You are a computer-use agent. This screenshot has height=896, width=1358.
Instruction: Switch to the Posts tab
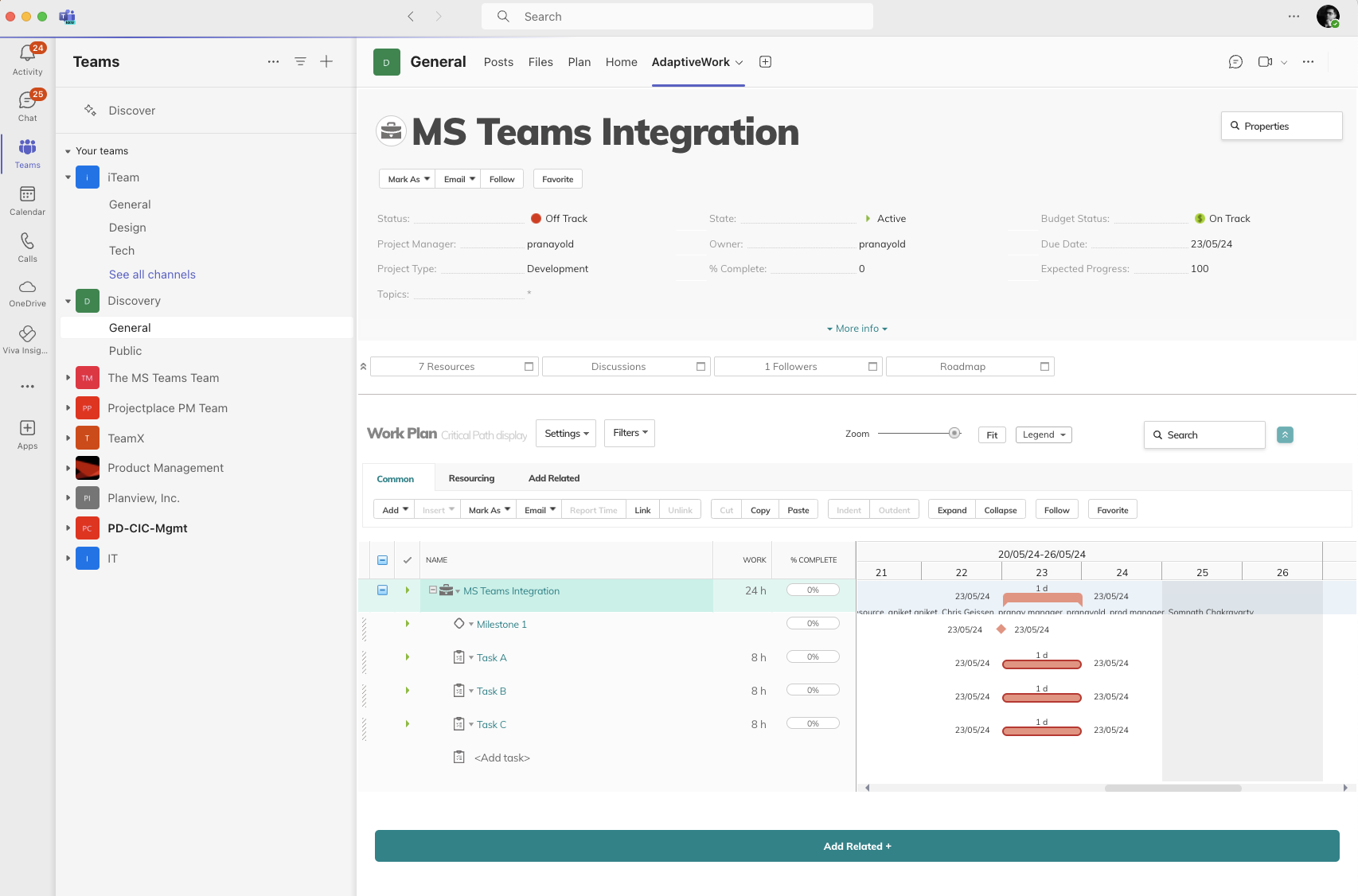498,62
